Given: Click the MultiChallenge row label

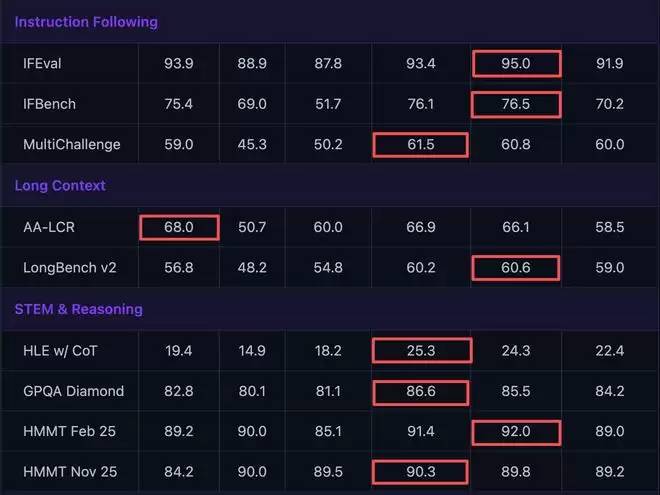Looking at the screenshot, I should point(72,145).
